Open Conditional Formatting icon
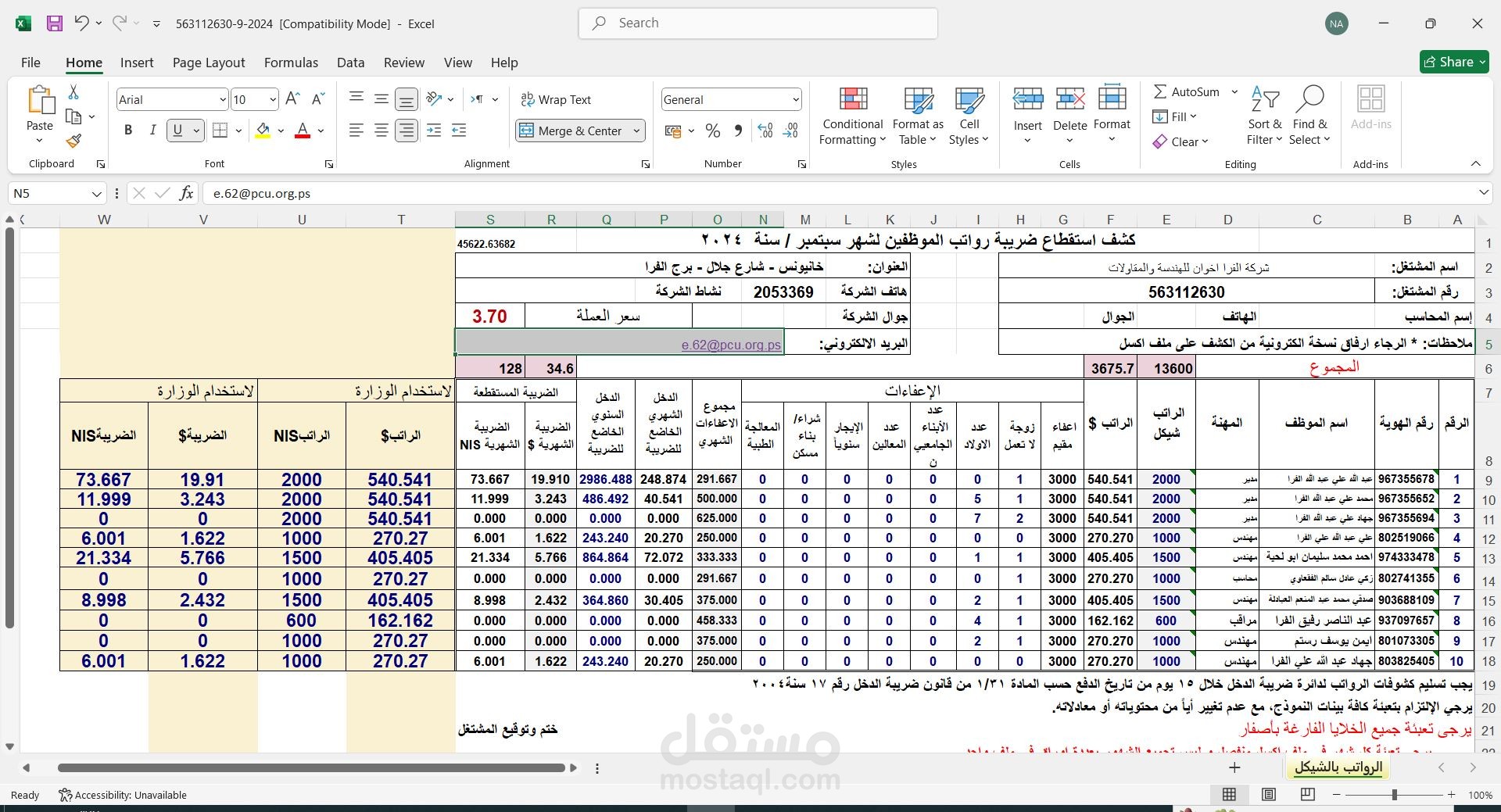The height and width of the screenshot is (812, 1501). coord(853,98)
